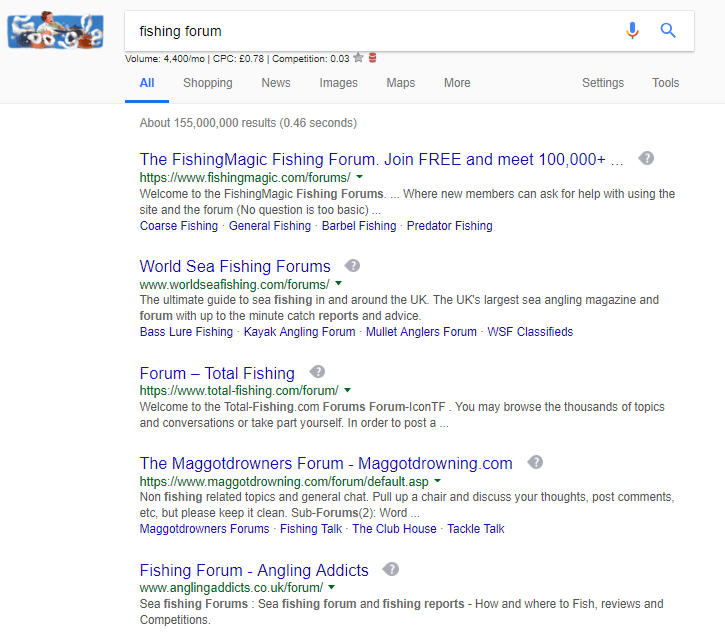Open The Maggotdrowners Forum result title
725x642 pixels.
pos(326,463)
